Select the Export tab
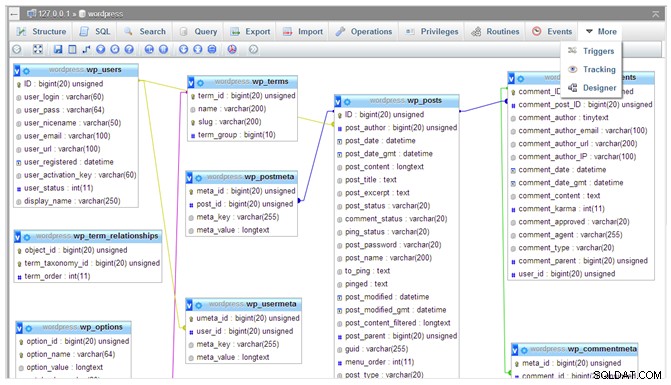 point(250,32)
